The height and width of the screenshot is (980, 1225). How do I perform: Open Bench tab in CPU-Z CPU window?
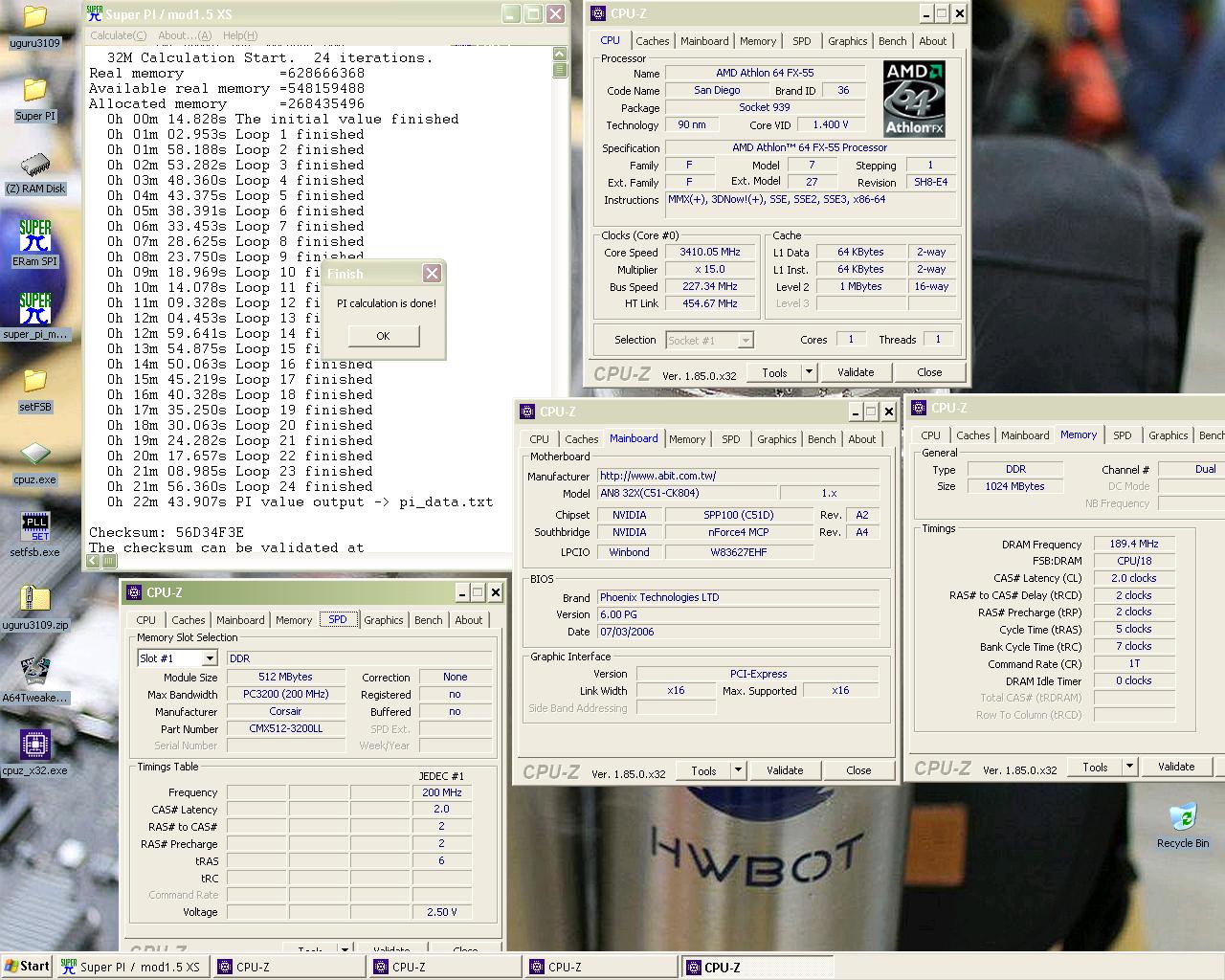pyautogui.click(x=892, y=41)
